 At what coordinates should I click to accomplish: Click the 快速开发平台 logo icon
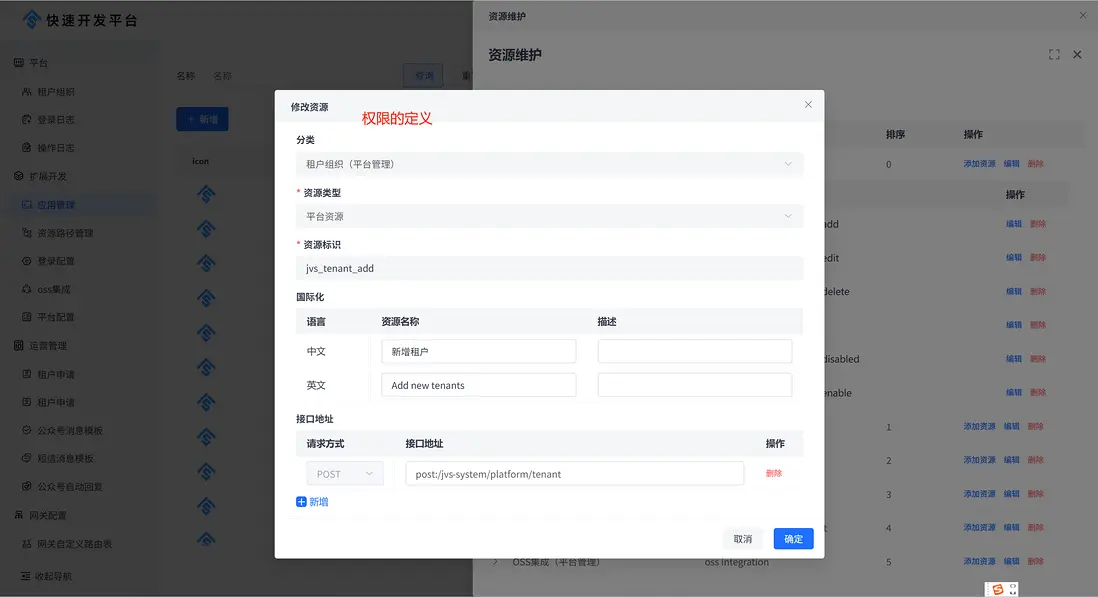click(x=30, y=18)
